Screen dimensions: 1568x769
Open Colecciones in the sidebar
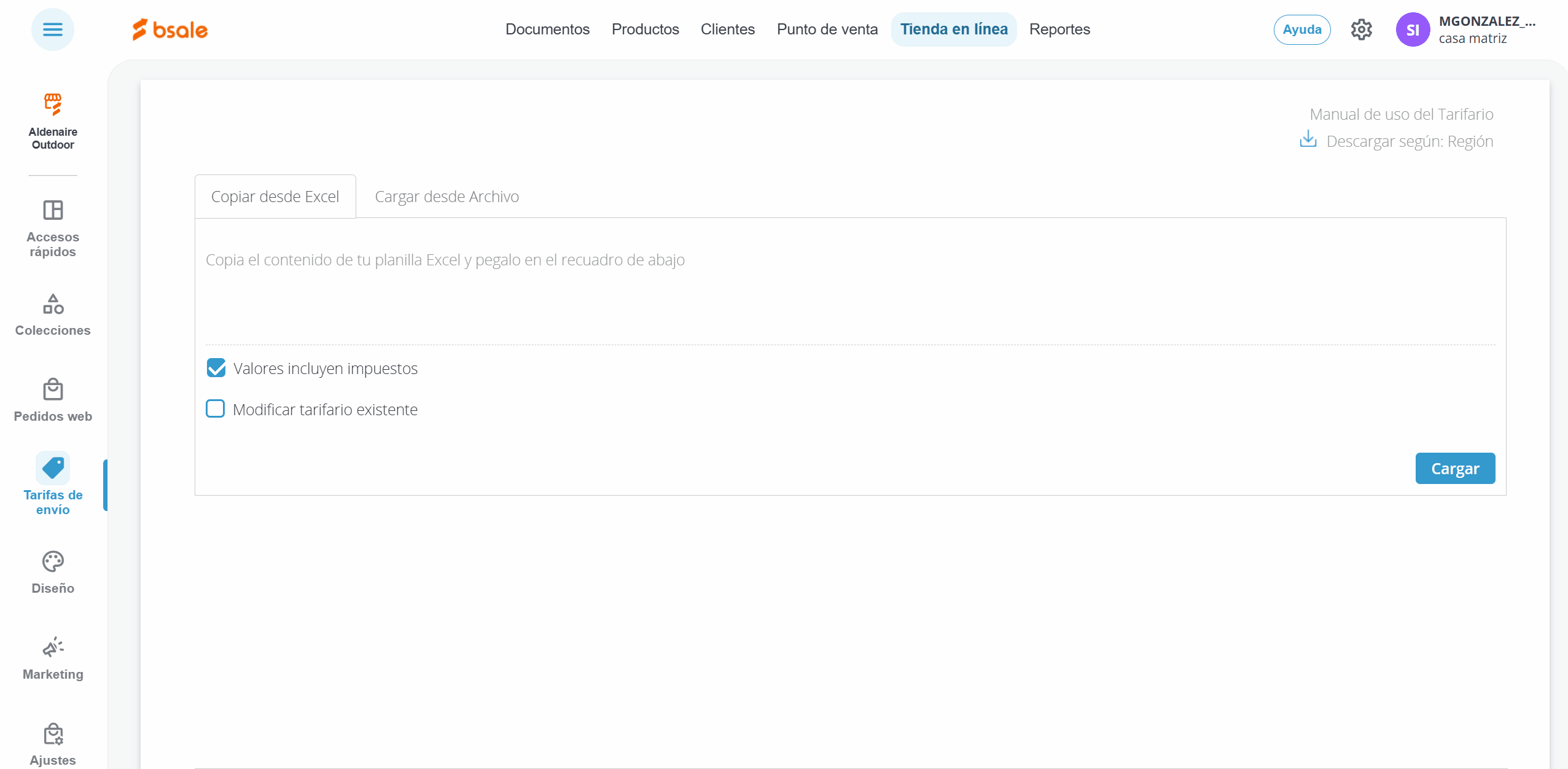[53, 304]
